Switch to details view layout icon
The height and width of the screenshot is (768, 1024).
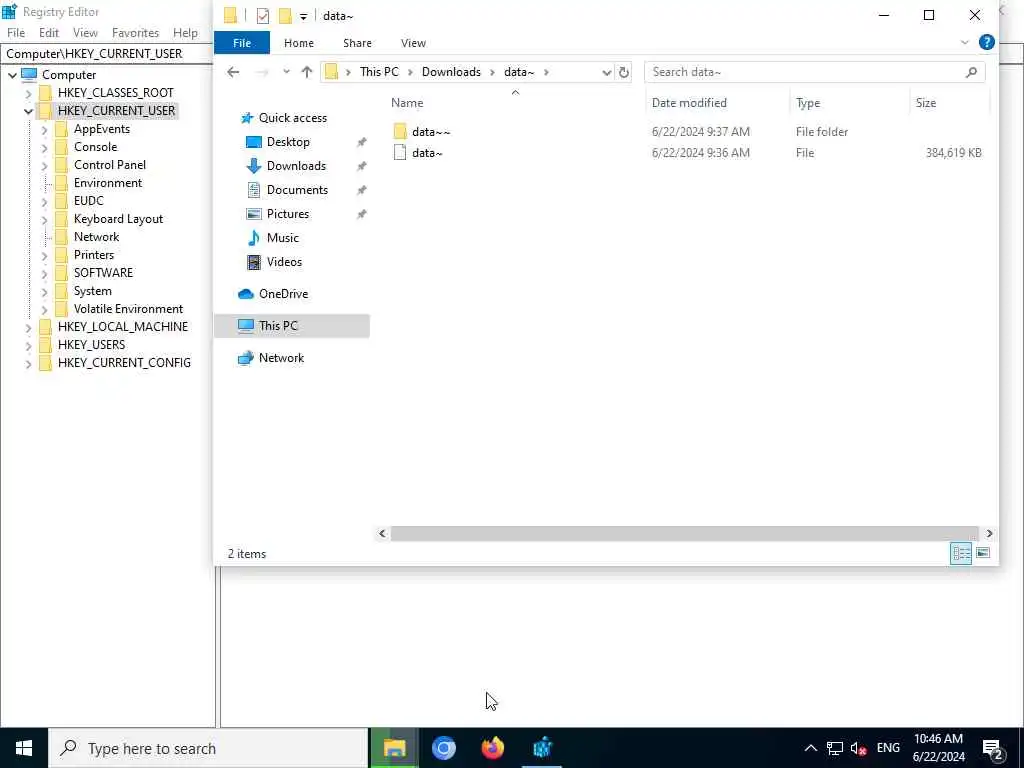click(x=961, y=553)
